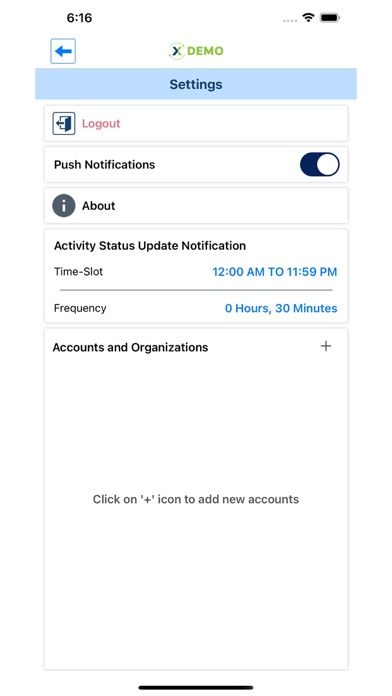Click the red Logout text
392x696 pixels.
click(x=101, y=123)
